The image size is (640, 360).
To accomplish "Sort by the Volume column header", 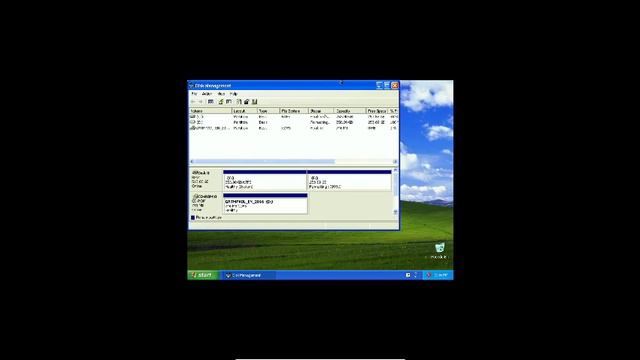I will [210, 111].
